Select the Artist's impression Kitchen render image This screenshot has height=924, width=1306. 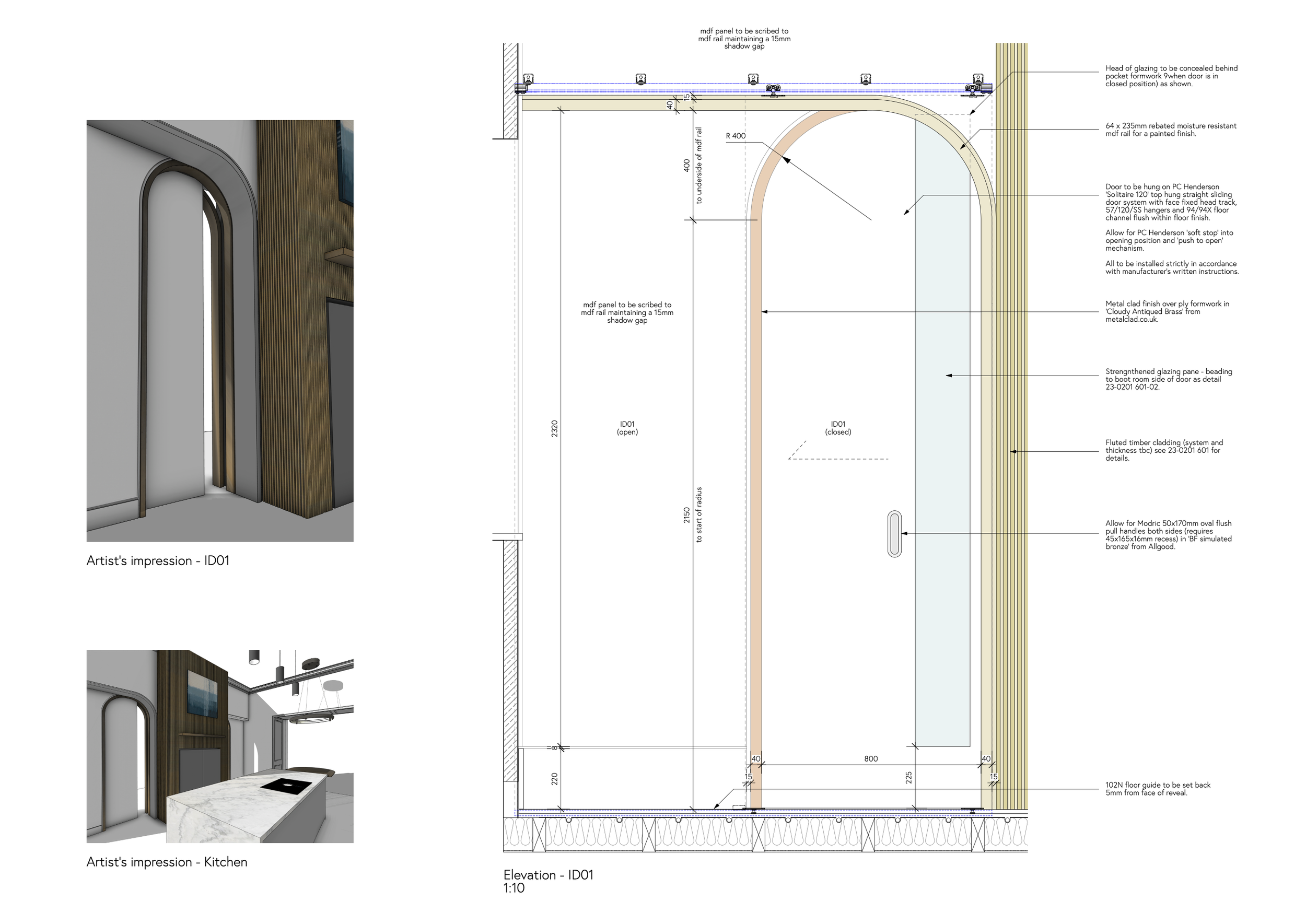click(x=219, y=746)
